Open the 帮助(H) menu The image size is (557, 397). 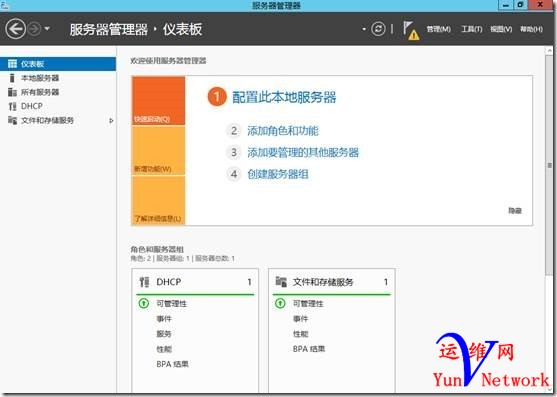(531, 29)
